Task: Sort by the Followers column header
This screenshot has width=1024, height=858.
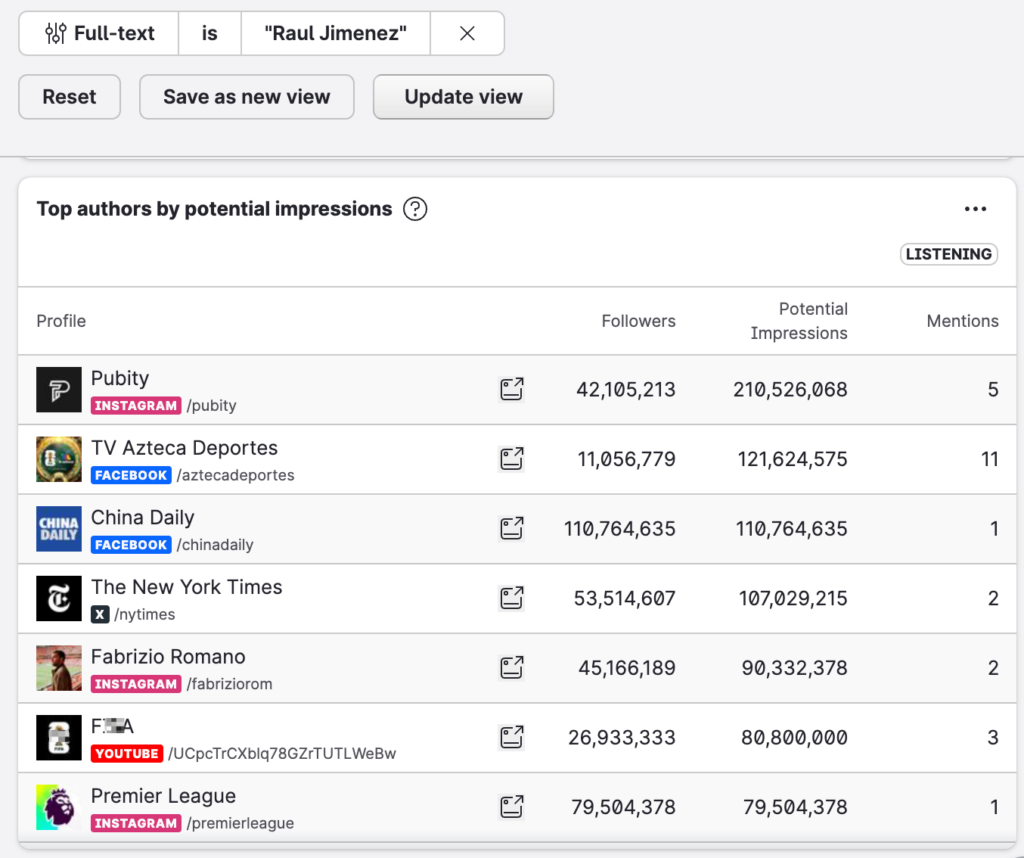Action: 638,321
